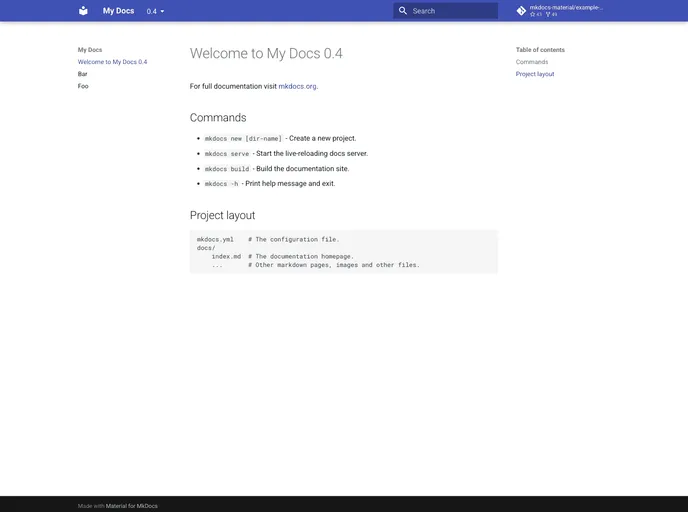The width and height of the screenshot is (688, 512).
Task: Click the index.md line in the code block
Action: tap(282, 257)
